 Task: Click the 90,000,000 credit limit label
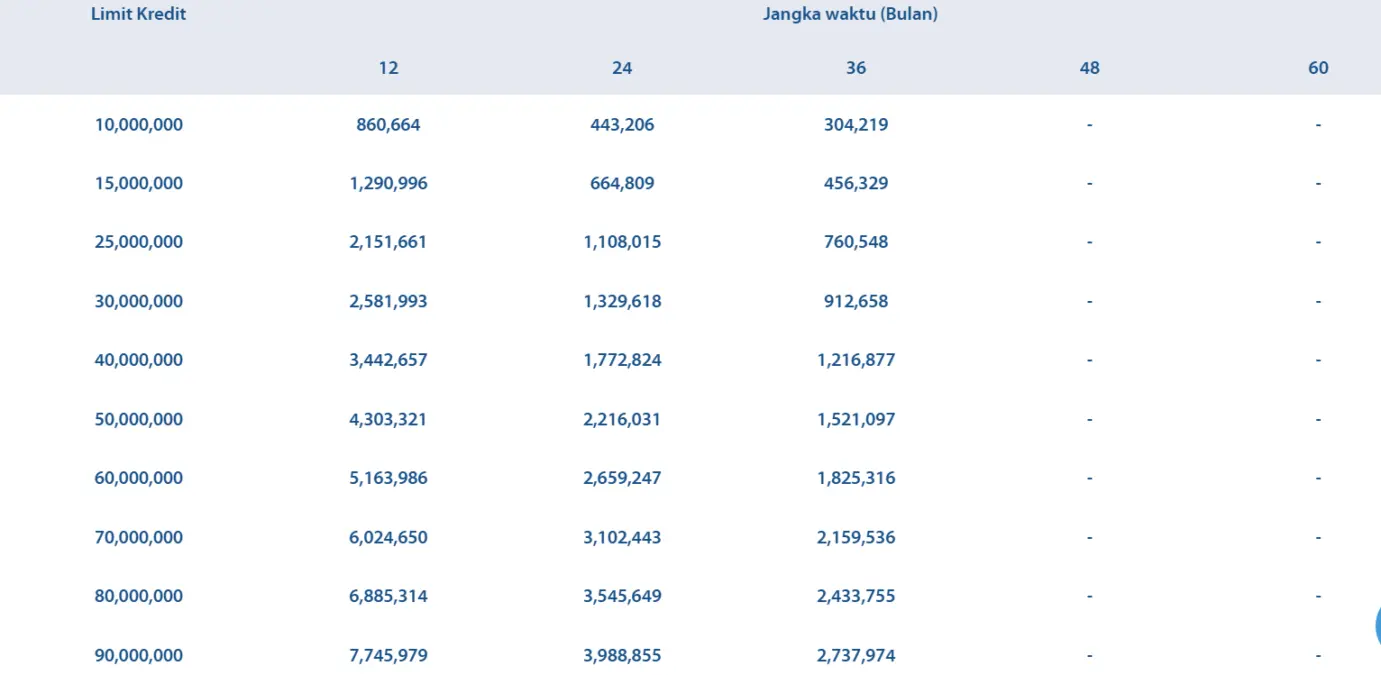click(x=139, y=656)
